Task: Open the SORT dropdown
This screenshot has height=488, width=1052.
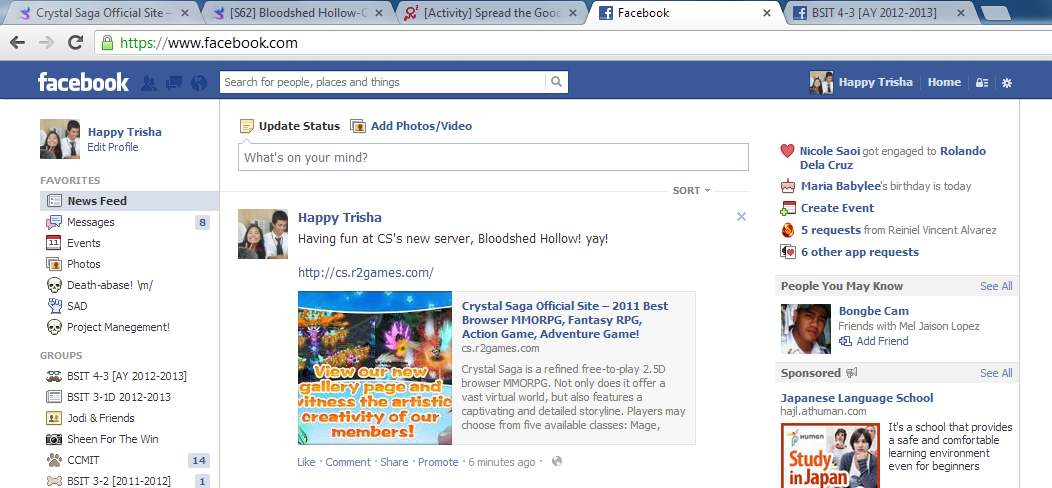Action: 691,190
